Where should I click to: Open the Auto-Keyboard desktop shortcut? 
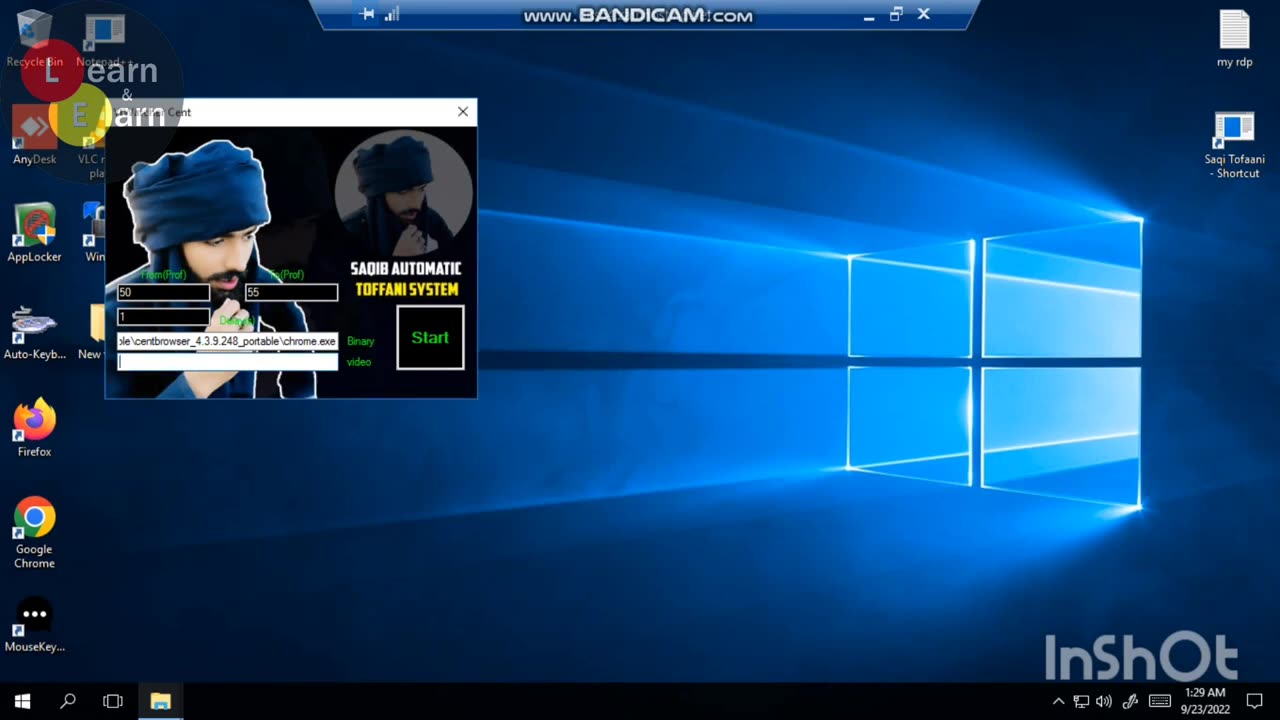[34, 331]
